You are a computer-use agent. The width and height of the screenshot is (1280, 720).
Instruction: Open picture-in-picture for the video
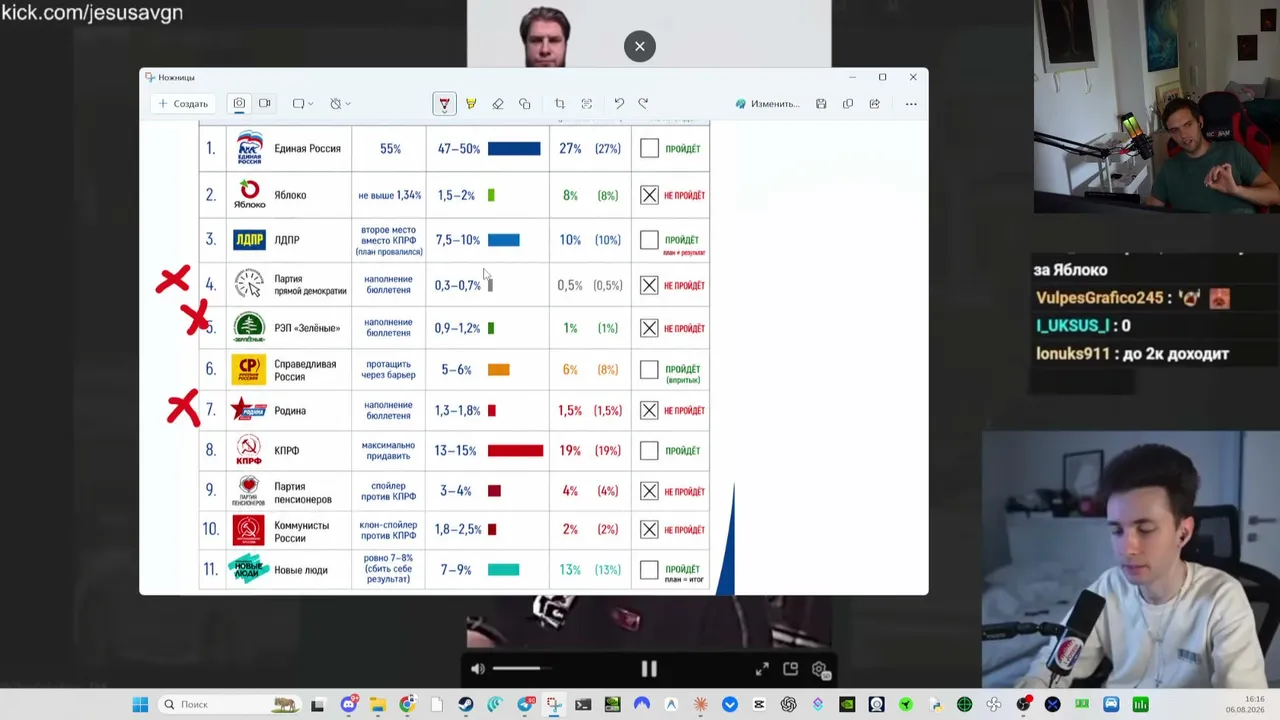[x=791, y=669]
